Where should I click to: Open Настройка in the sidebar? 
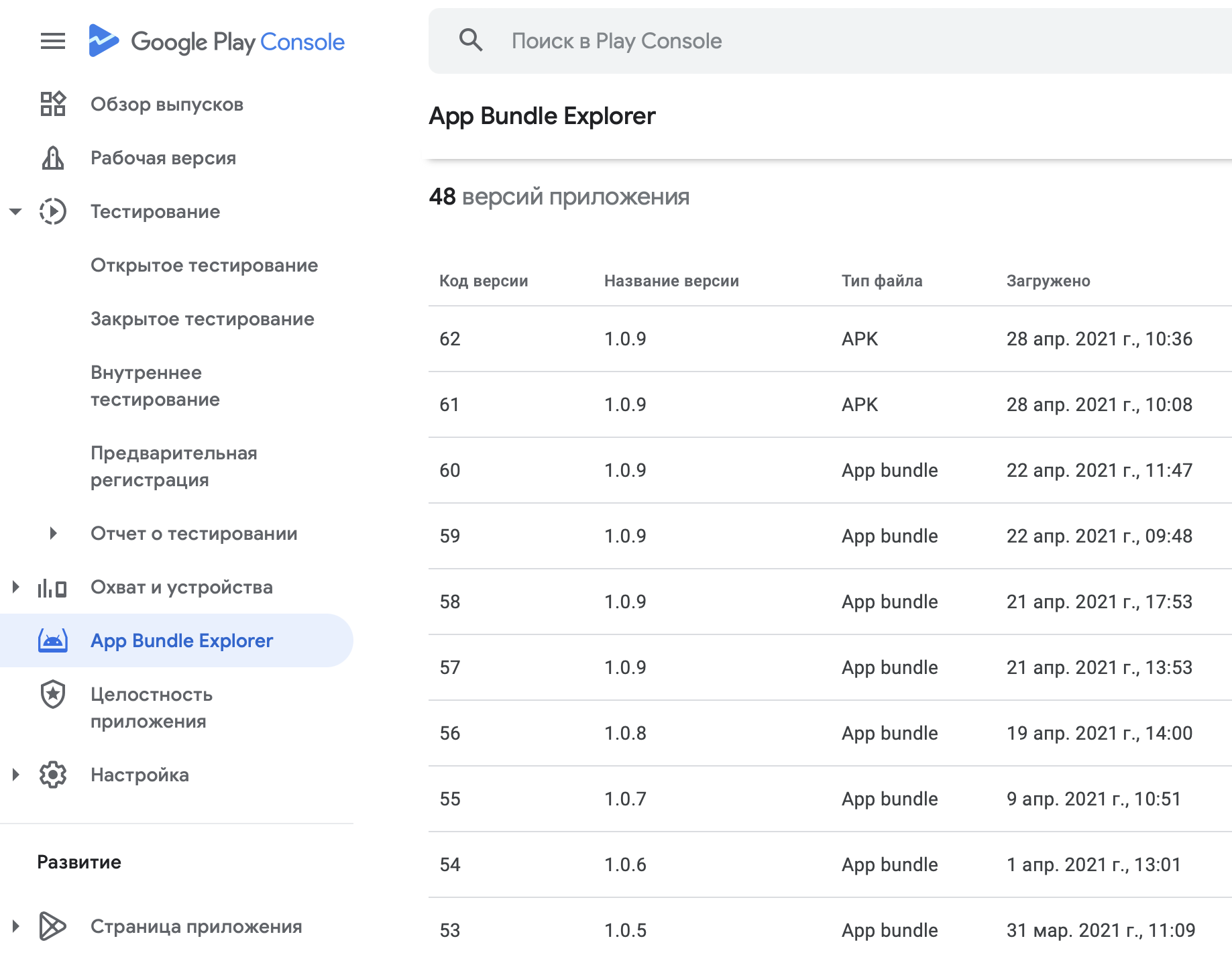click(139, 775)
